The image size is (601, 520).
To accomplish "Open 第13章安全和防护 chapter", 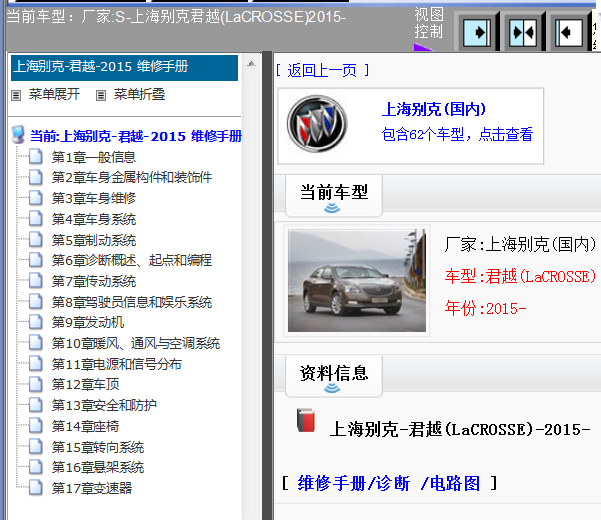I will (x=104, y=405).
